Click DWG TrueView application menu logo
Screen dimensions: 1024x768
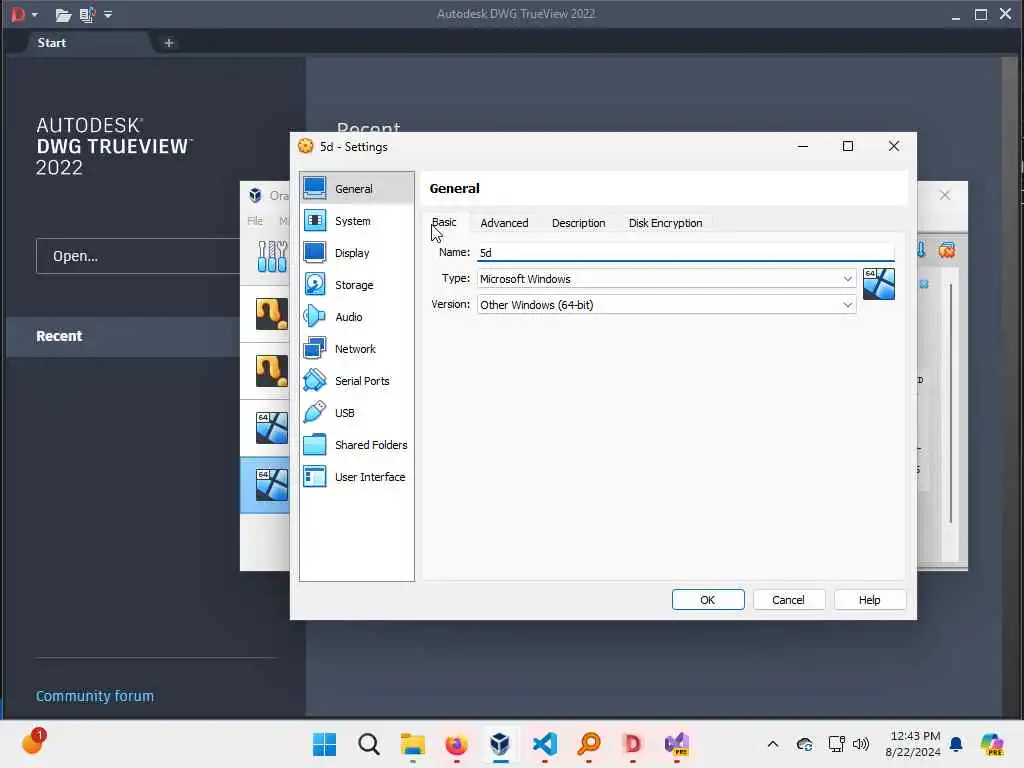coord(18,14)
